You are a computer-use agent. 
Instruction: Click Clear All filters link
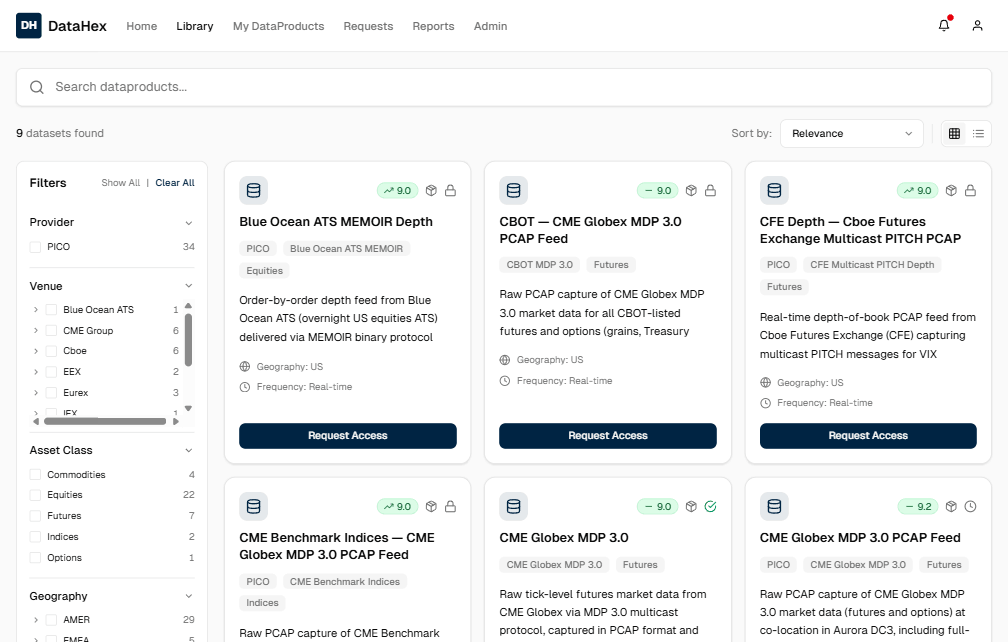[x=175, y=183]
